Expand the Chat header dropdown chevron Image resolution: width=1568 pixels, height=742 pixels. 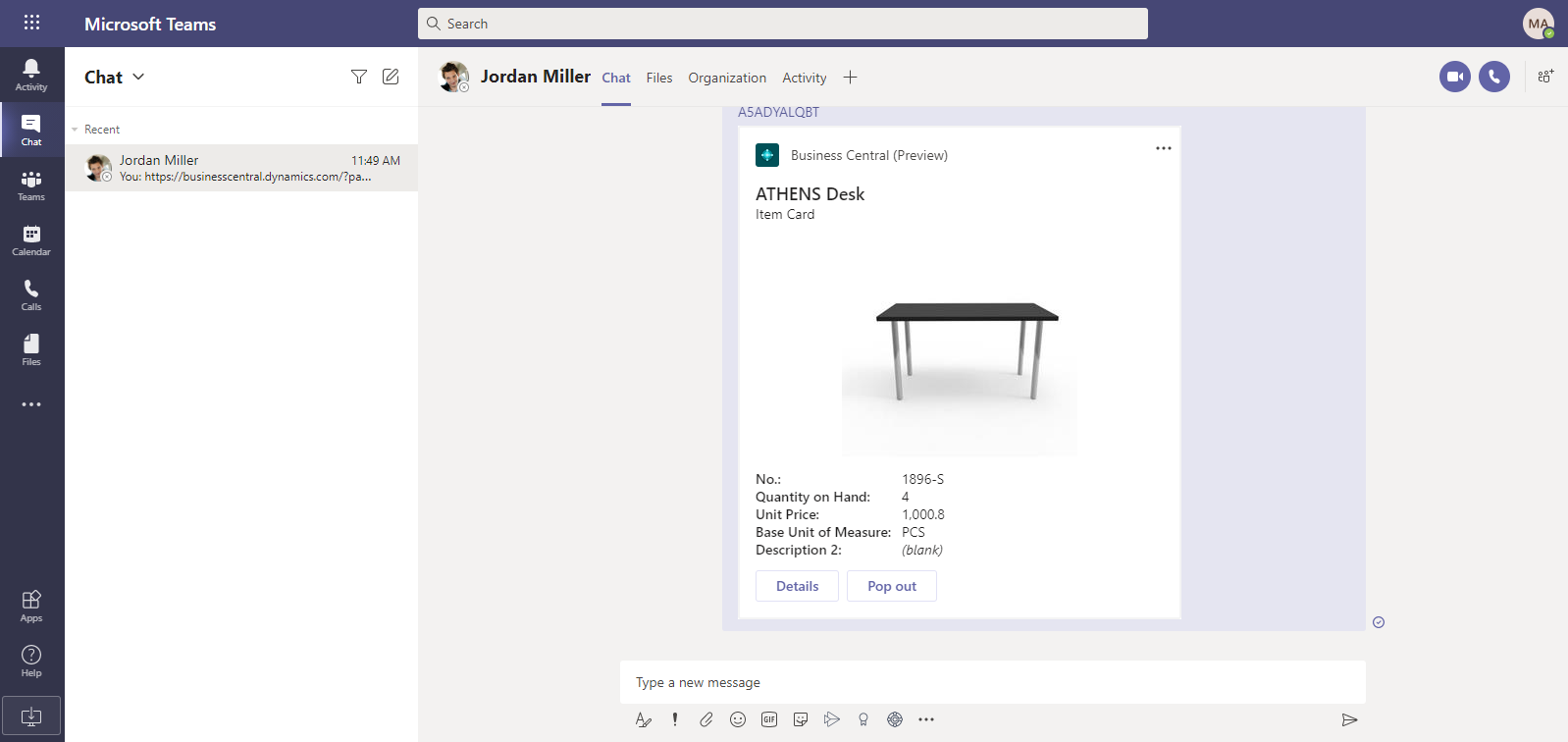138,77
